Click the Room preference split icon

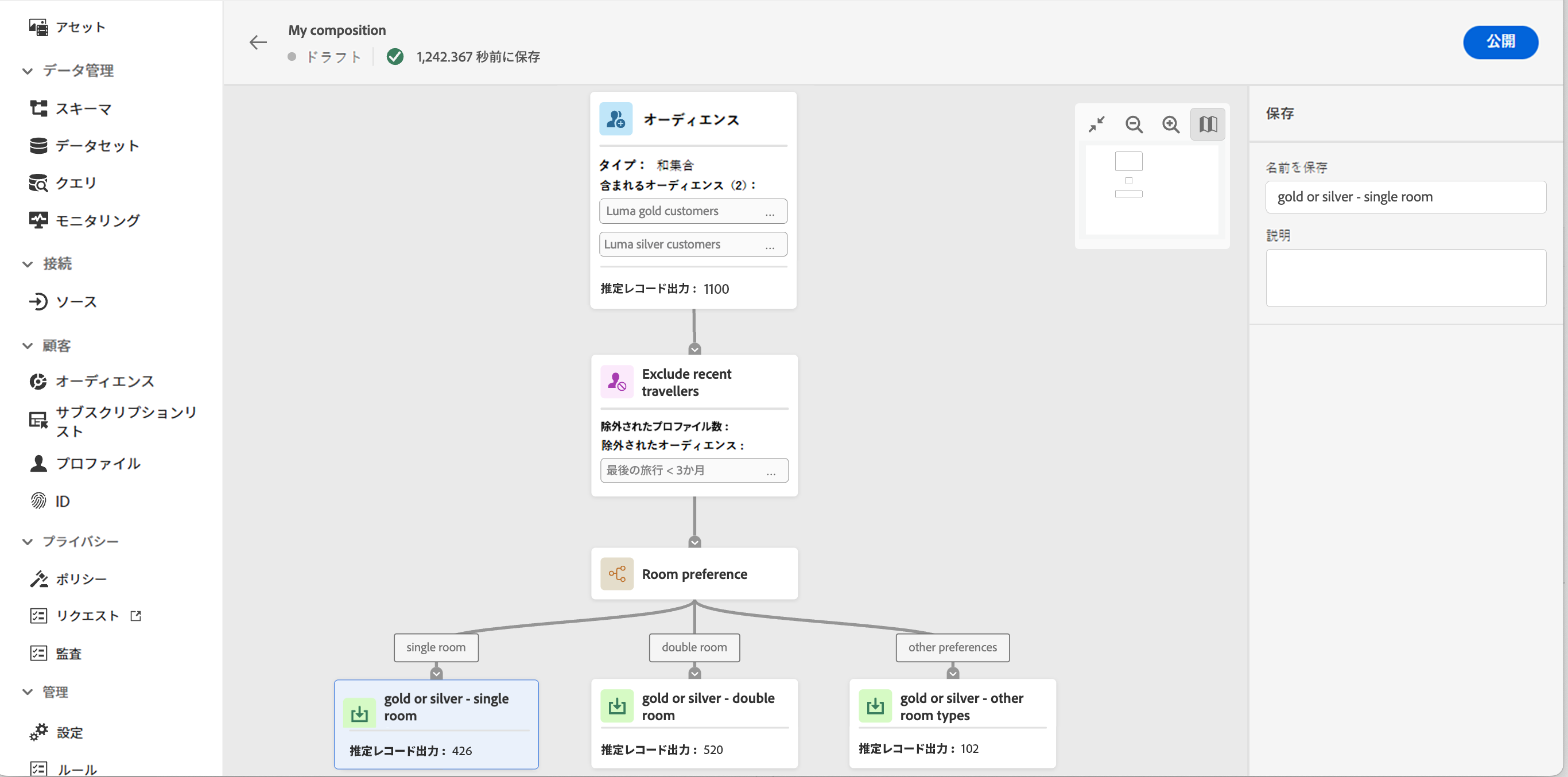[x=616, y=574]
